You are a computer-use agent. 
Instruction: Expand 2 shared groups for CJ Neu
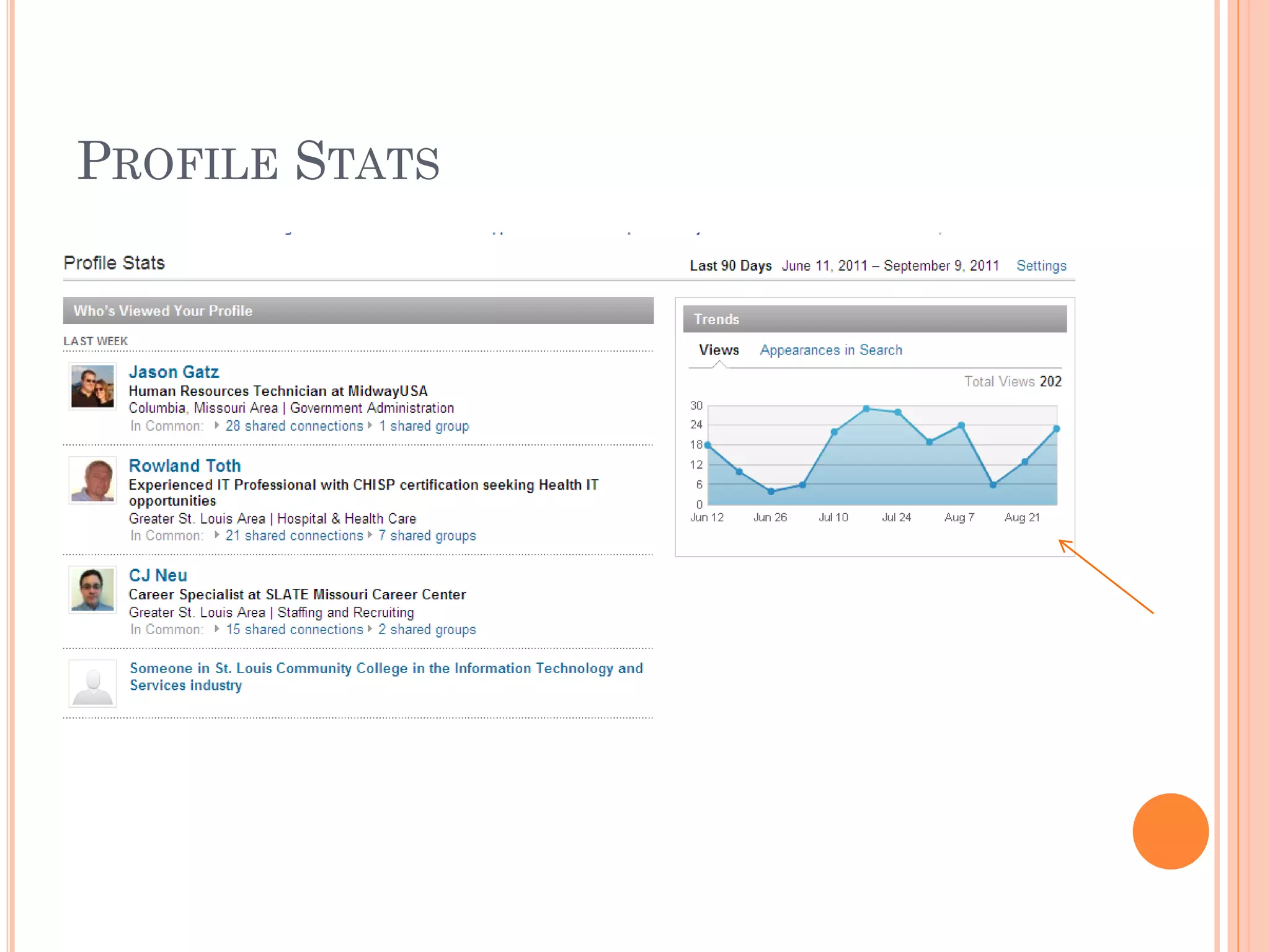427,629
